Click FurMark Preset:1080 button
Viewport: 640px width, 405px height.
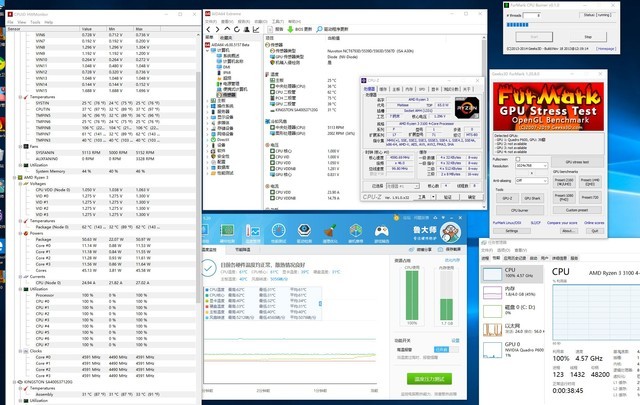coord(564,197)
